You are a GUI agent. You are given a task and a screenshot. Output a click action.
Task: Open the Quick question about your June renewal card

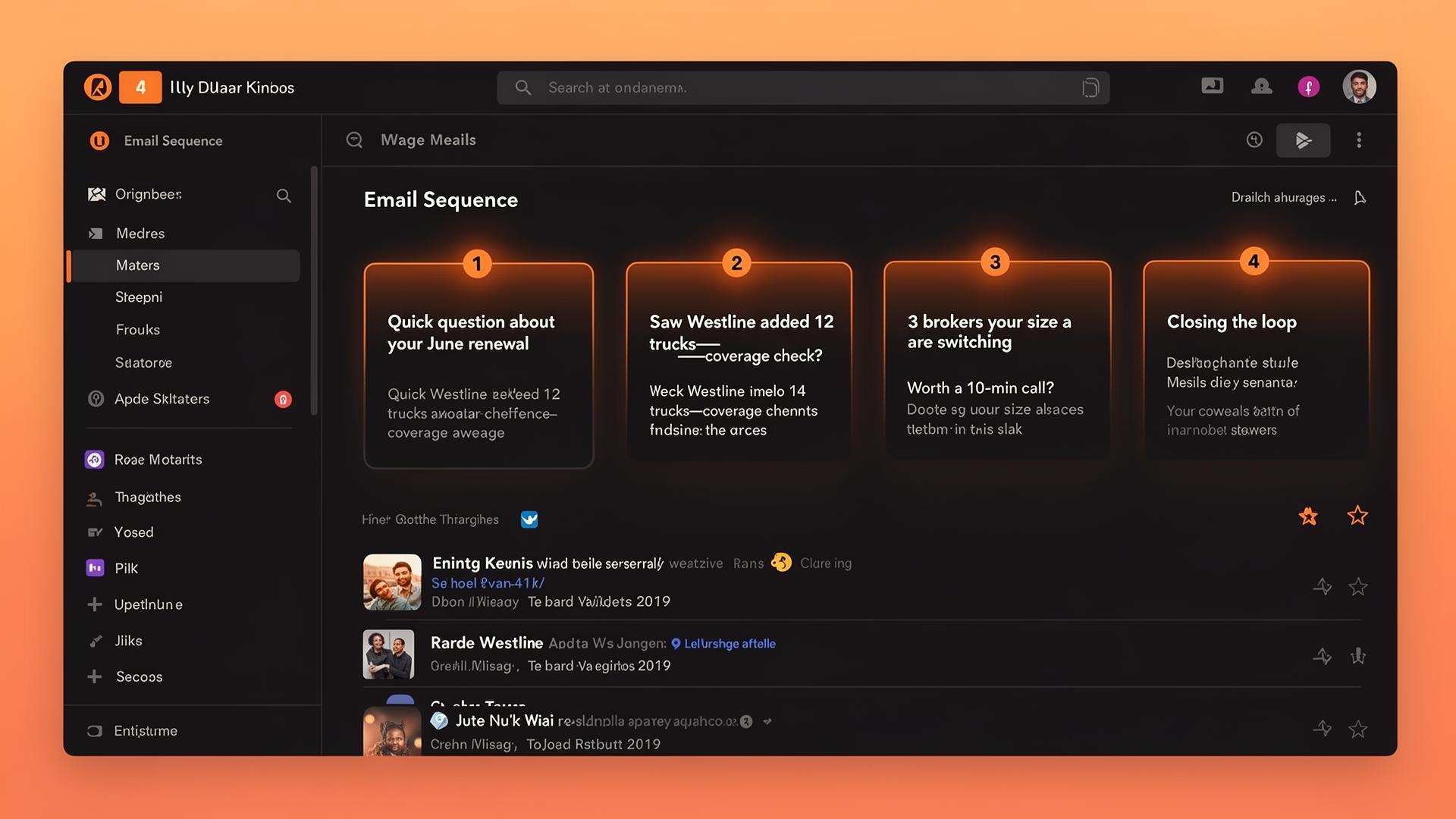tap(479, 366)
